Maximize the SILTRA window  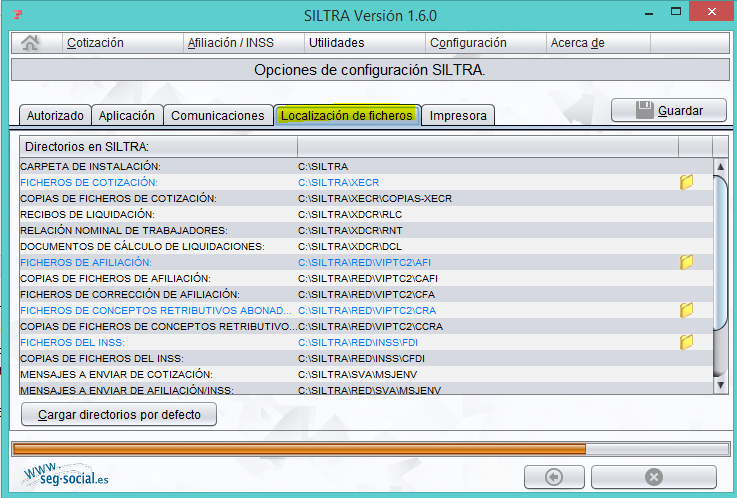click(x=676, y=12)
